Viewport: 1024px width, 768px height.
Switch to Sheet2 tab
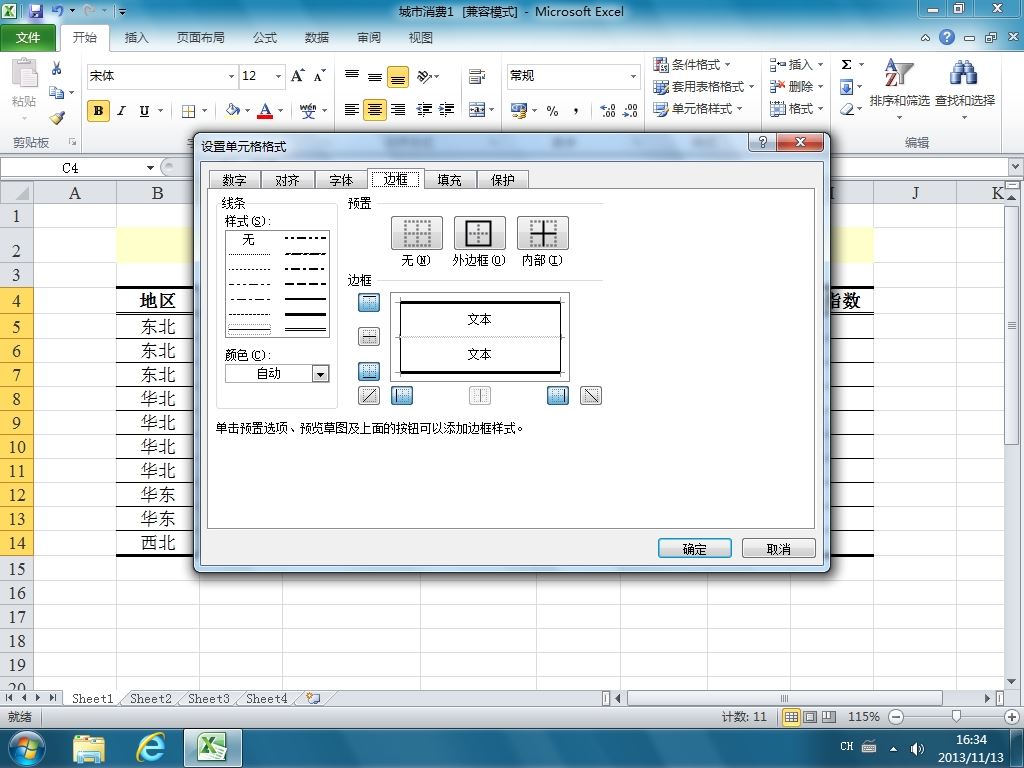tap(150, 698)
